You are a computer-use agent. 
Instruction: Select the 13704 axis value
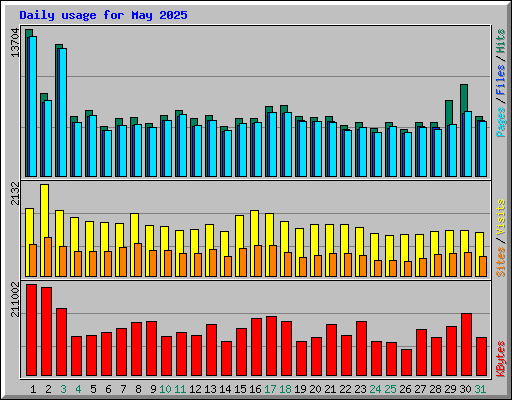click(15, 43)
